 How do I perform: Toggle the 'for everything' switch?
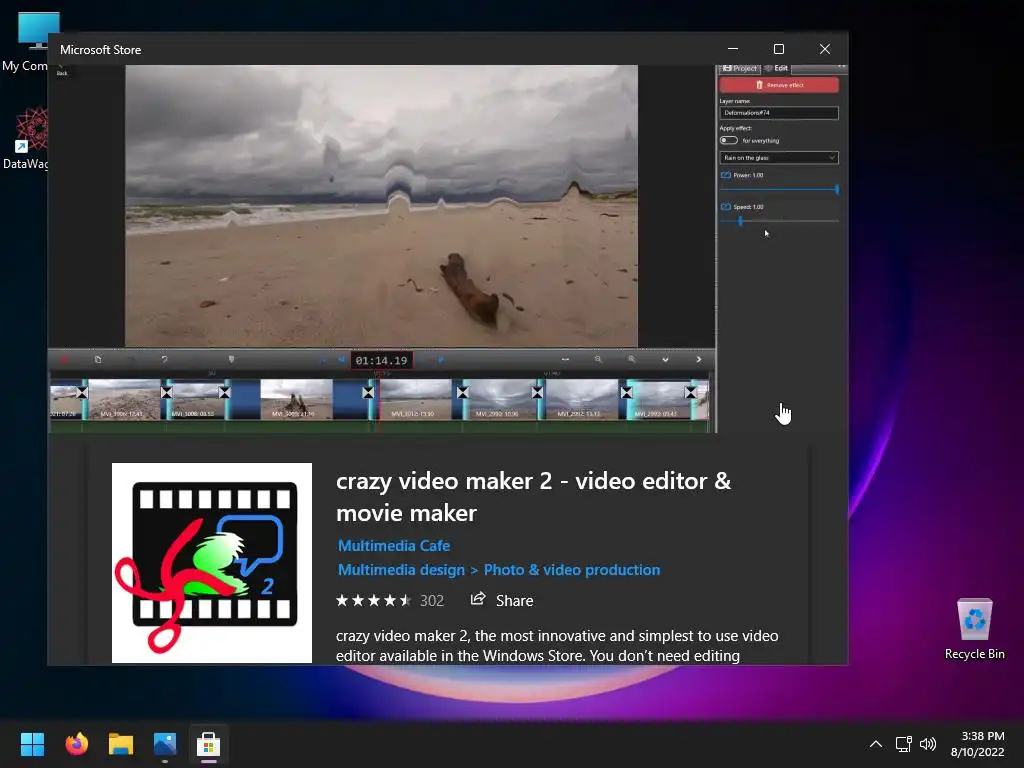(729, 140)
